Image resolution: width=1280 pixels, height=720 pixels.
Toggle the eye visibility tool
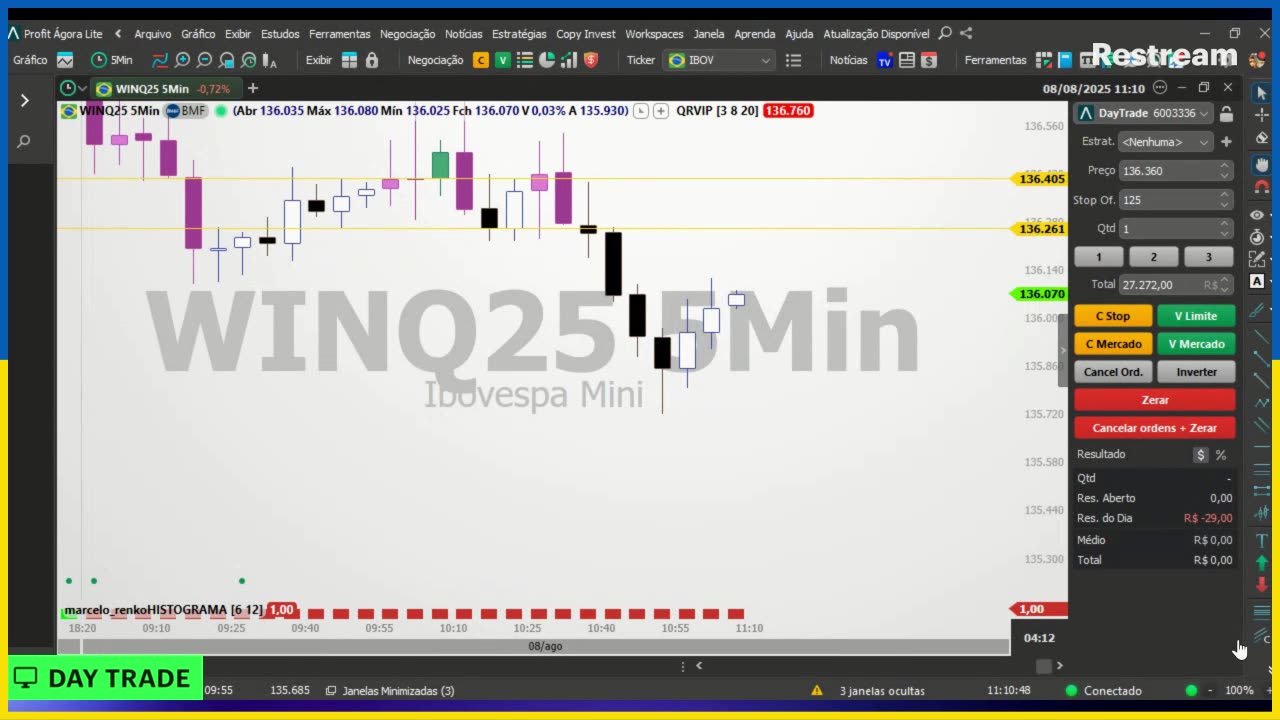coord(1258,215)
